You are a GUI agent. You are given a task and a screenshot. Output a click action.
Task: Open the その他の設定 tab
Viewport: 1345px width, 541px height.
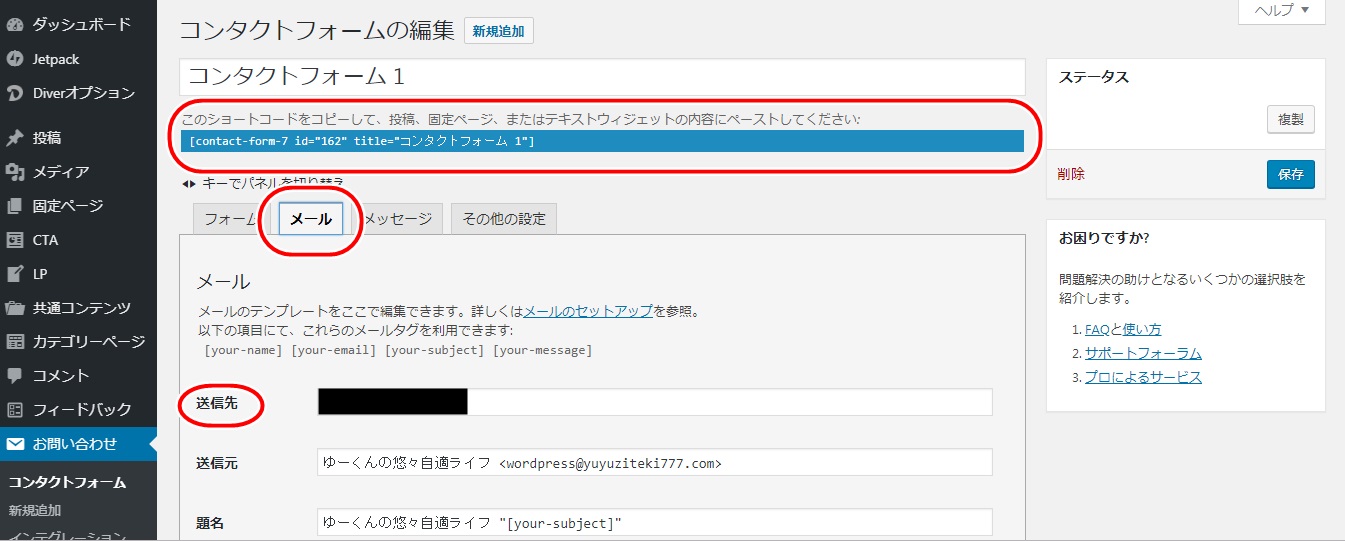(x=503, y=219)
